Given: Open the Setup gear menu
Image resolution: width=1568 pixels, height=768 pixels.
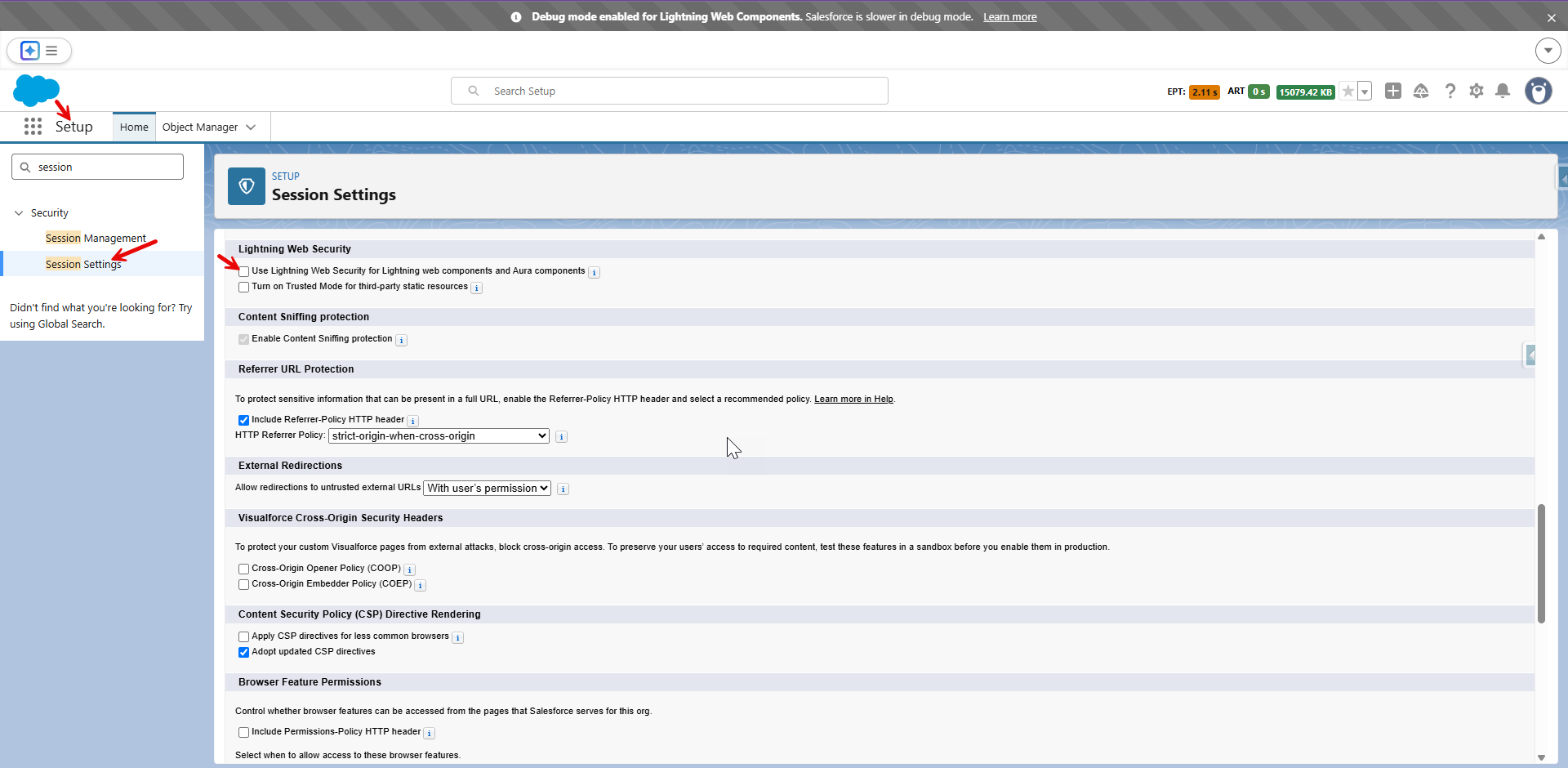Looking at the screenshot, I should point(1476,91).
